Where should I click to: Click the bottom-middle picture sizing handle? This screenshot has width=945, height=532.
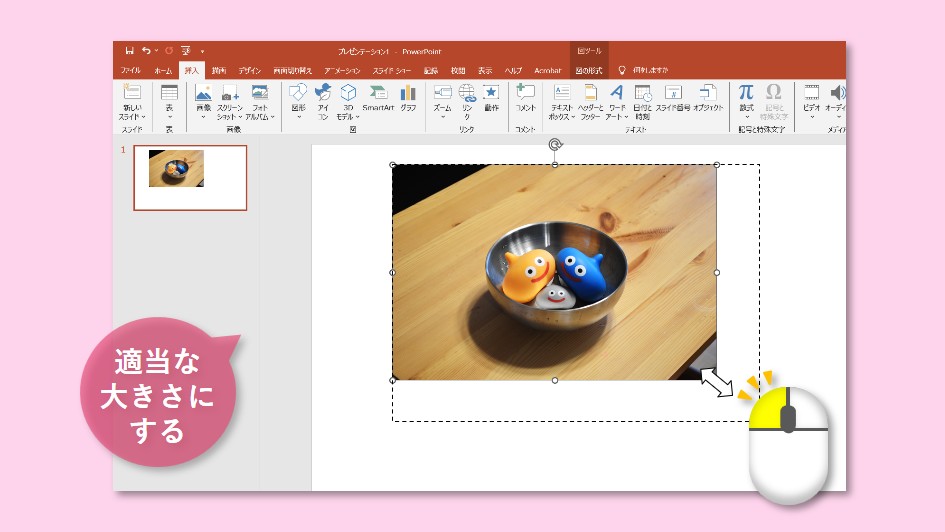(555, 380)
